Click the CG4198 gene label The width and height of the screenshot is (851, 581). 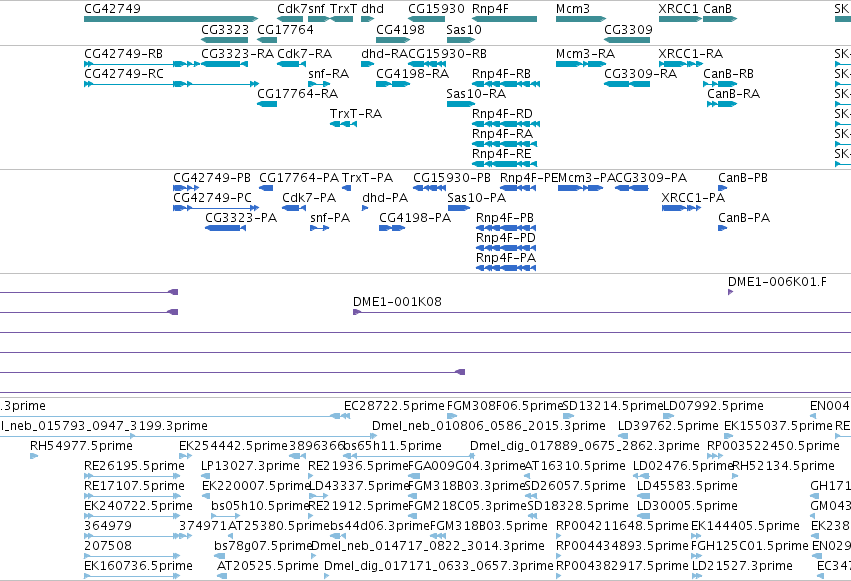[x=401, y=29]
